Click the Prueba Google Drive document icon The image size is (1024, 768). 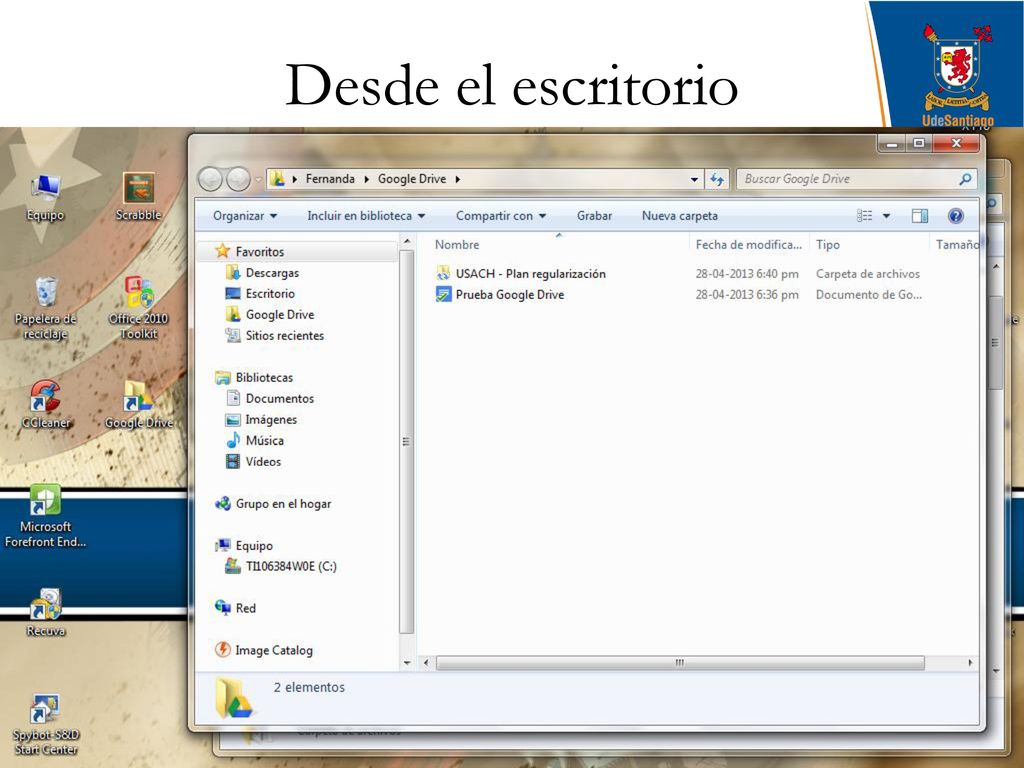(443, 295)
